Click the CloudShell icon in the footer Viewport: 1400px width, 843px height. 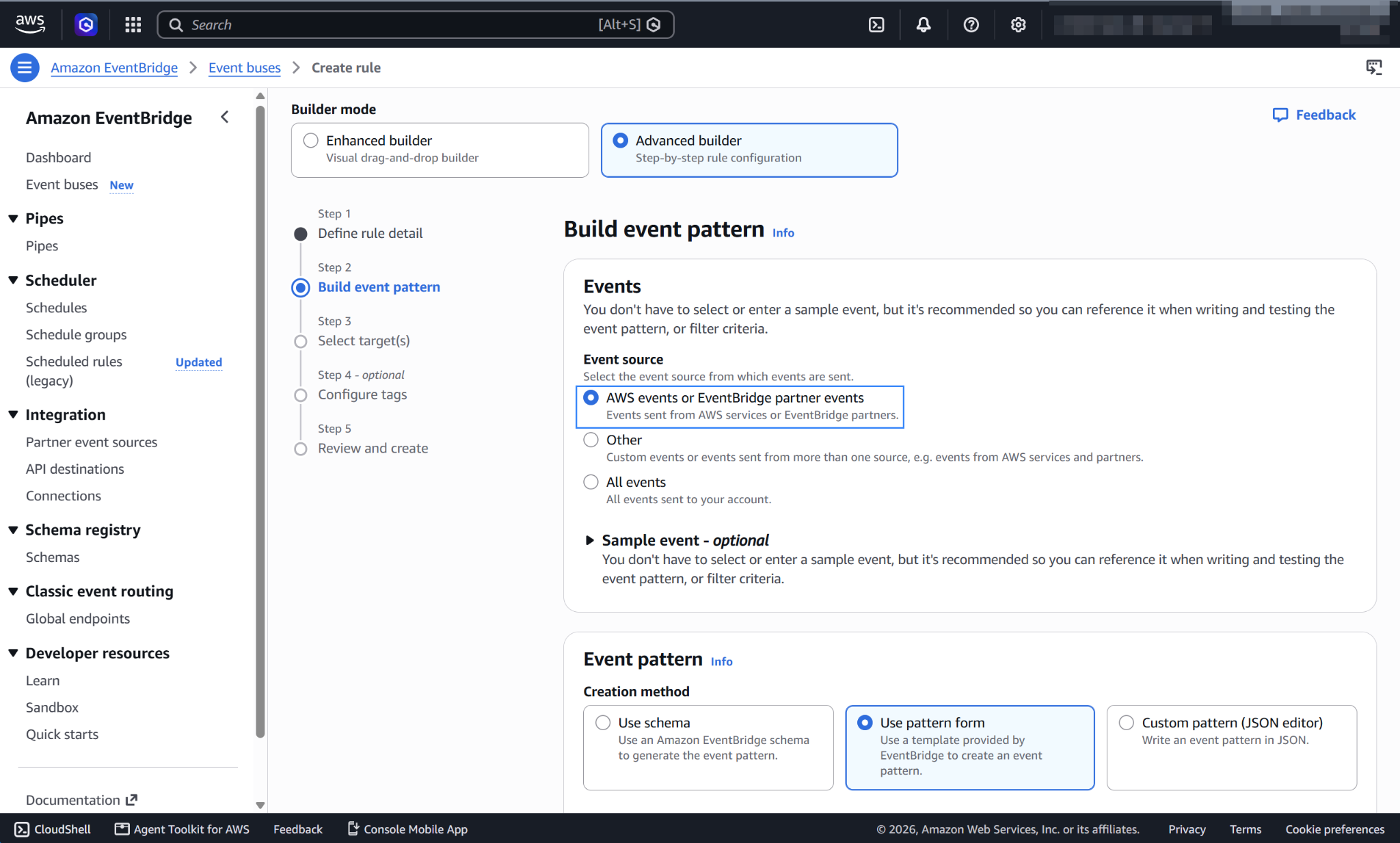[22, 829]
